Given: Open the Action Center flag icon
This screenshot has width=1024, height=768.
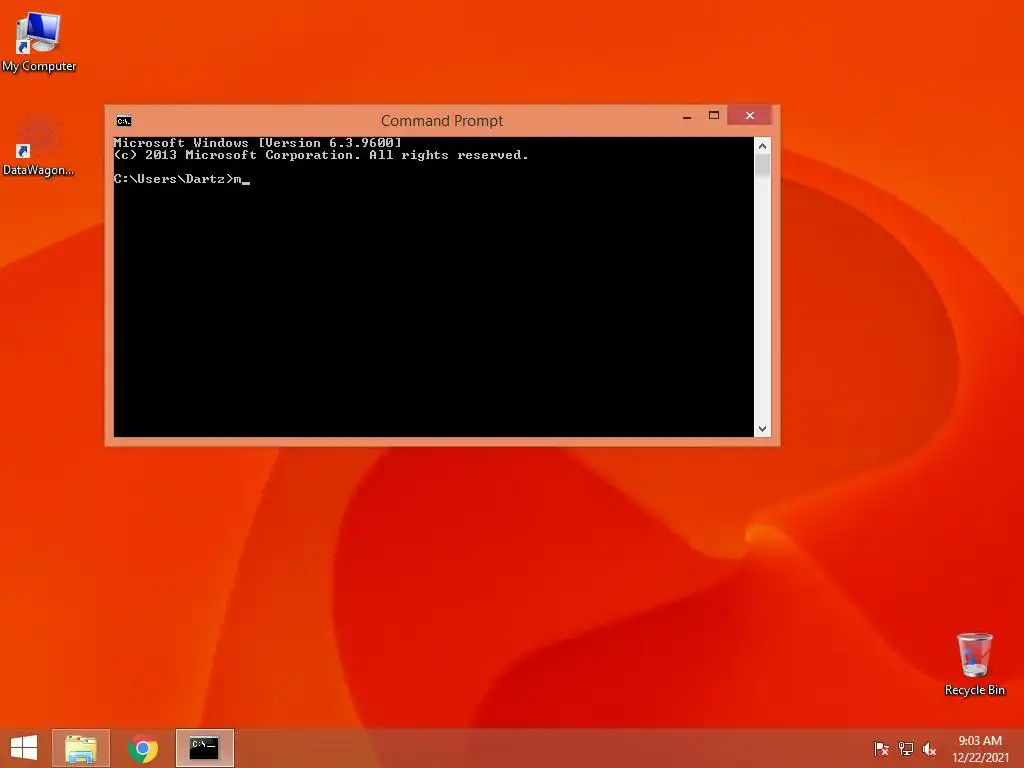Looking at the screenshot, I should coord(881,749).
